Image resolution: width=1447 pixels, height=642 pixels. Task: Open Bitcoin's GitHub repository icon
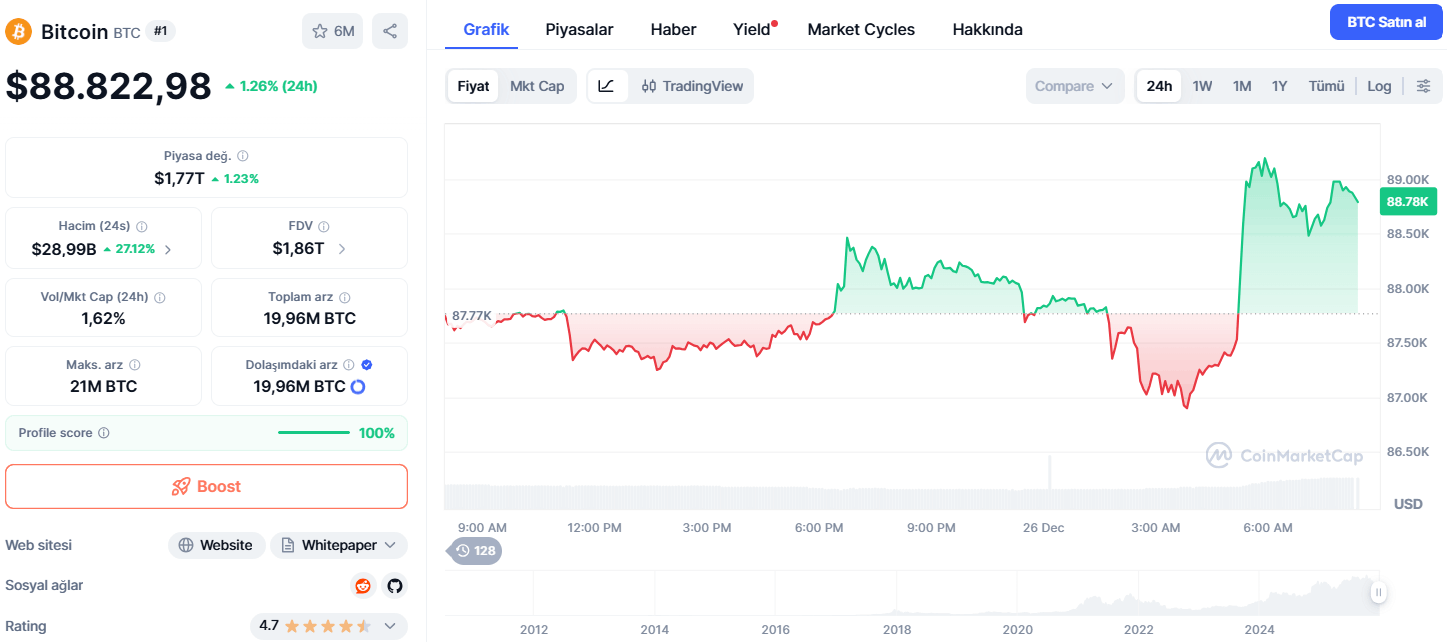pos(395,586)
